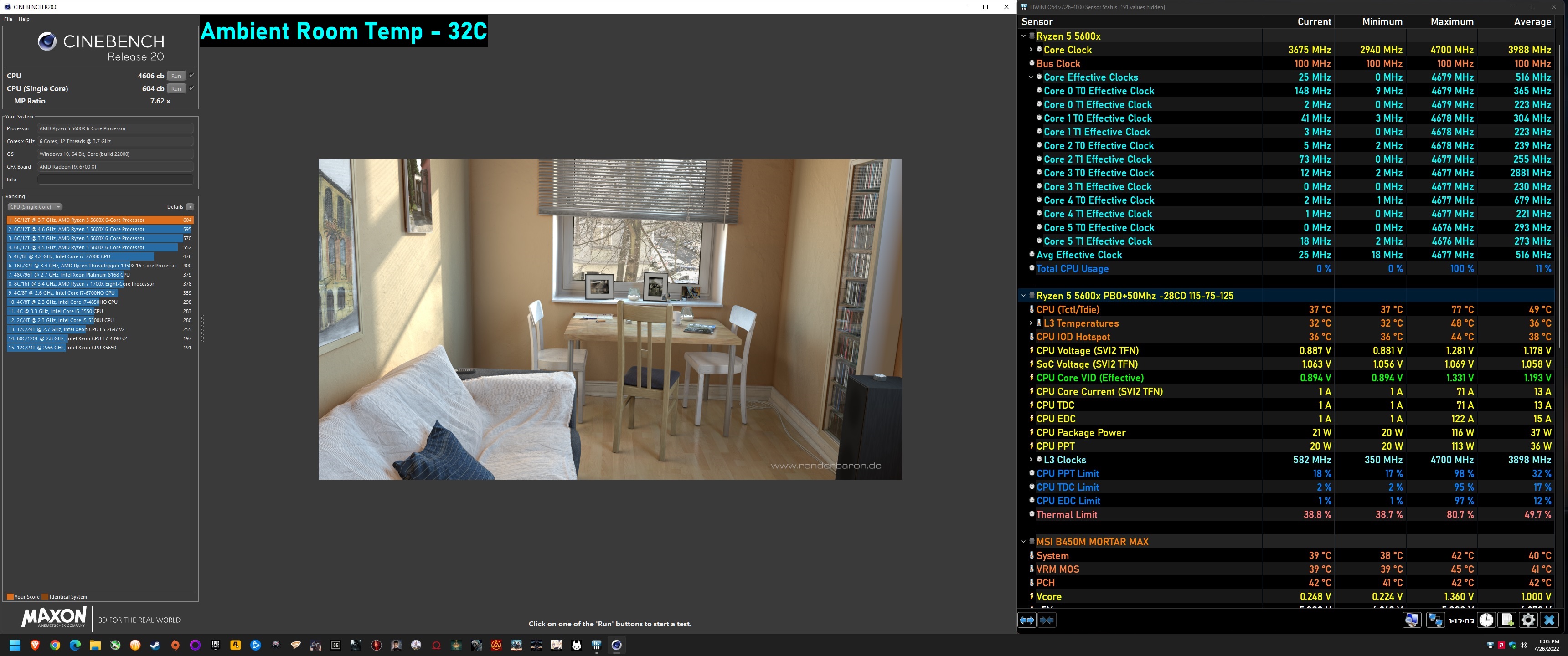Click the logging start document icon
Screen dimensions: 1568x656
click(x=1507, y=620)
